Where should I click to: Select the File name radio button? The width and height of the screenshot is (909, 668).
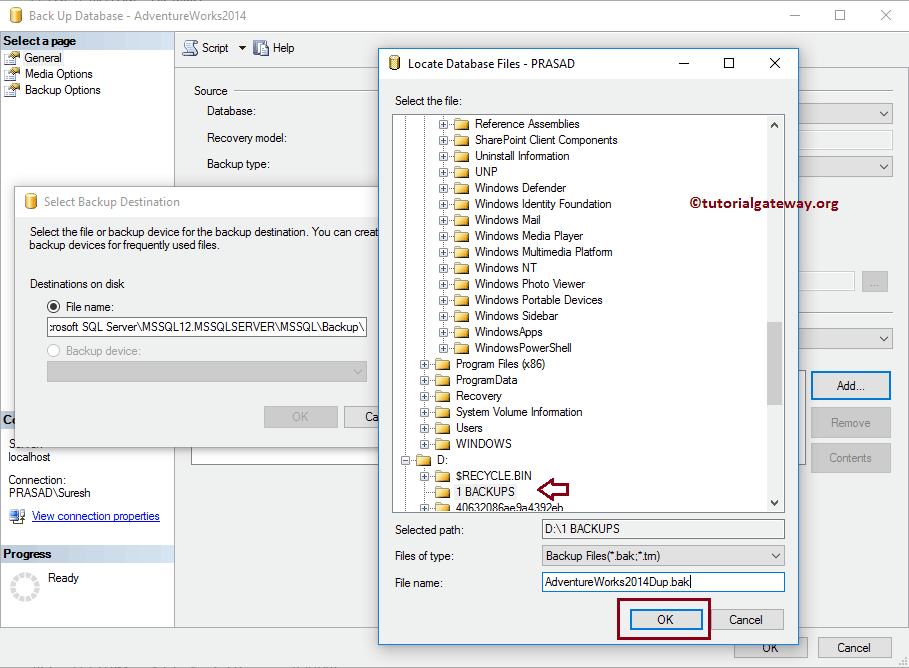[x=53, y=307]
